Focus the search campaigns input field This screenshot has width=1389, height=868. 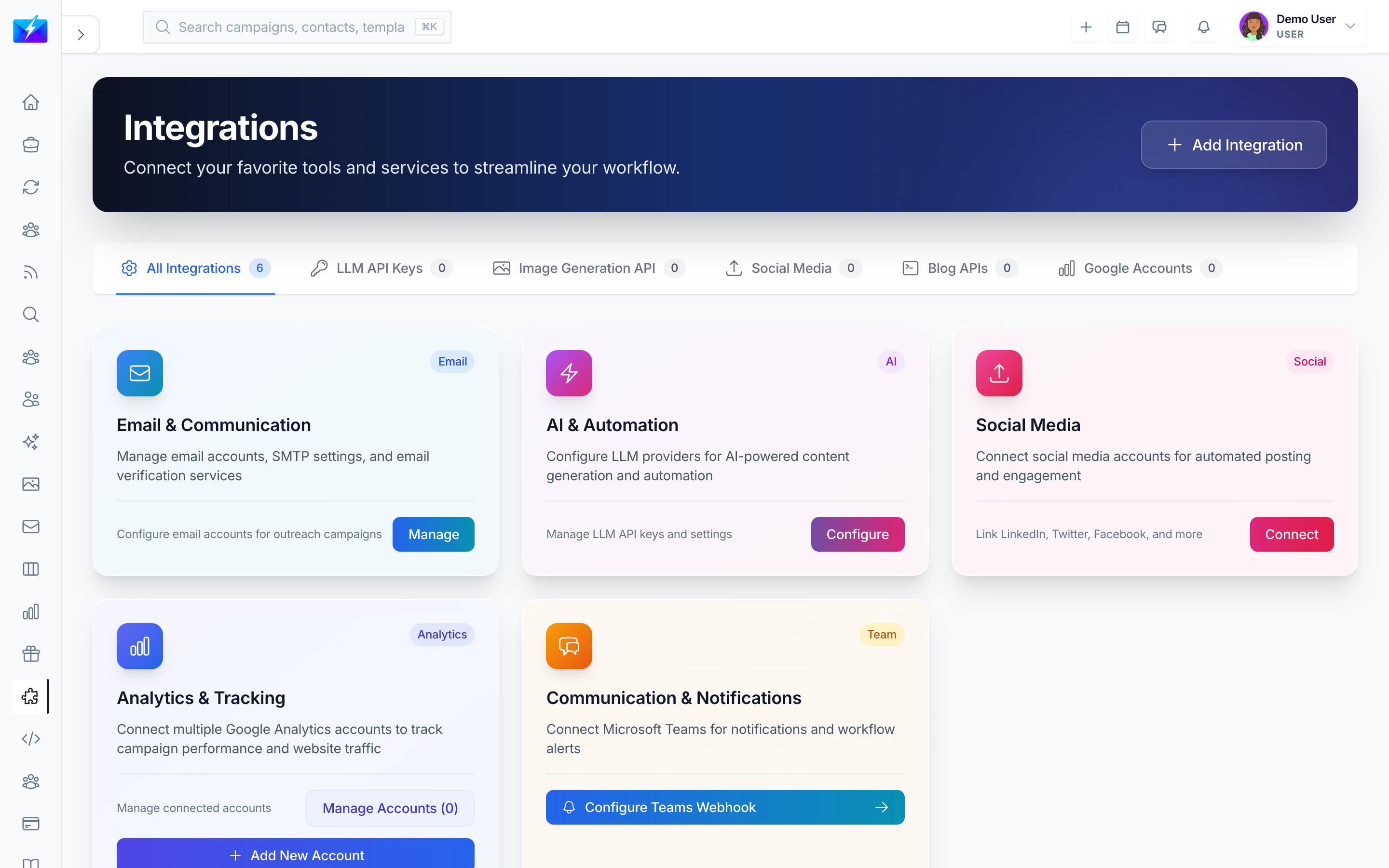297,27
